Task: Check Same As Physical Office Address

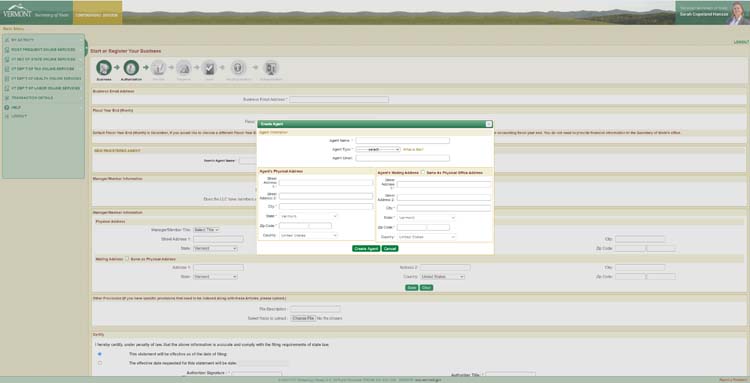Action: click(x=422, y=173)
